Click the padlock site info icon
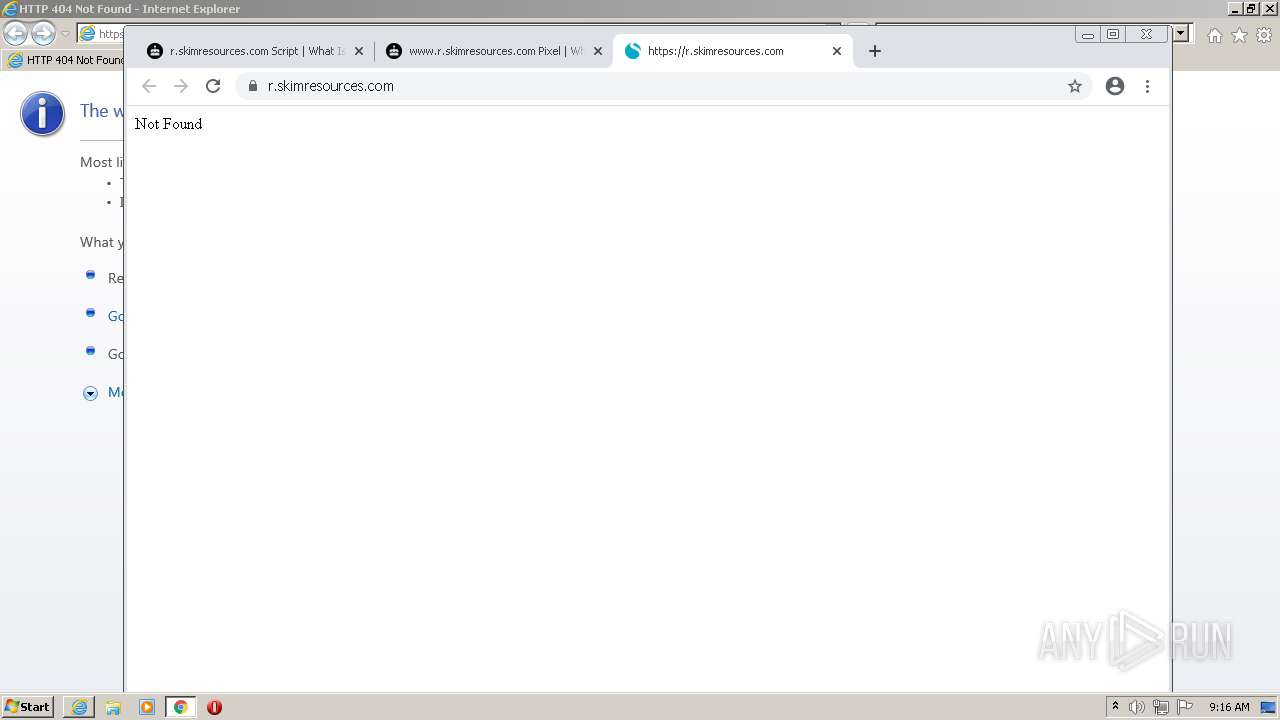 [253, 86]
